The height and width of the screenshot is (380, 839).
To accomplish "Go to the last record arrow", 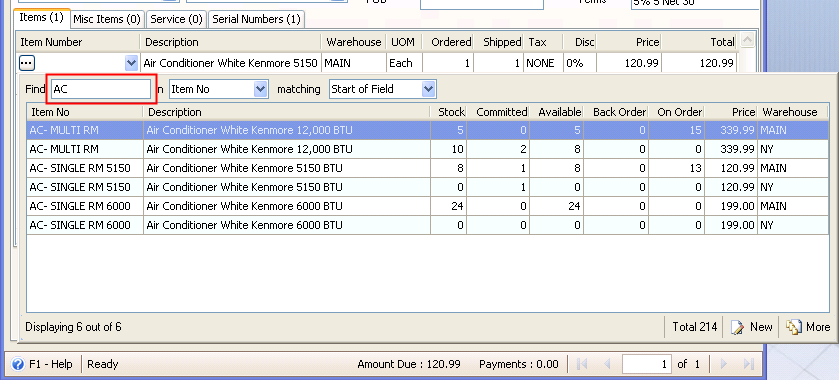I will [749, 364].
